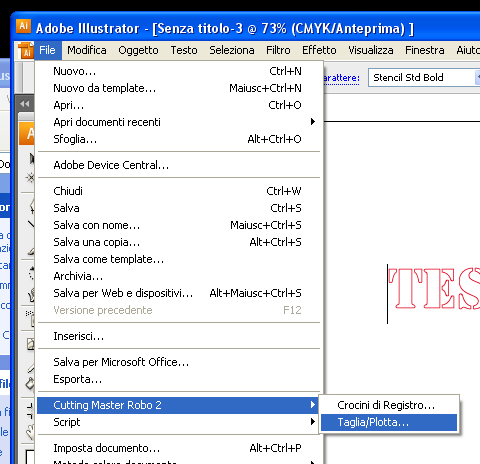Choose Salva menu entry

(179, 208)
